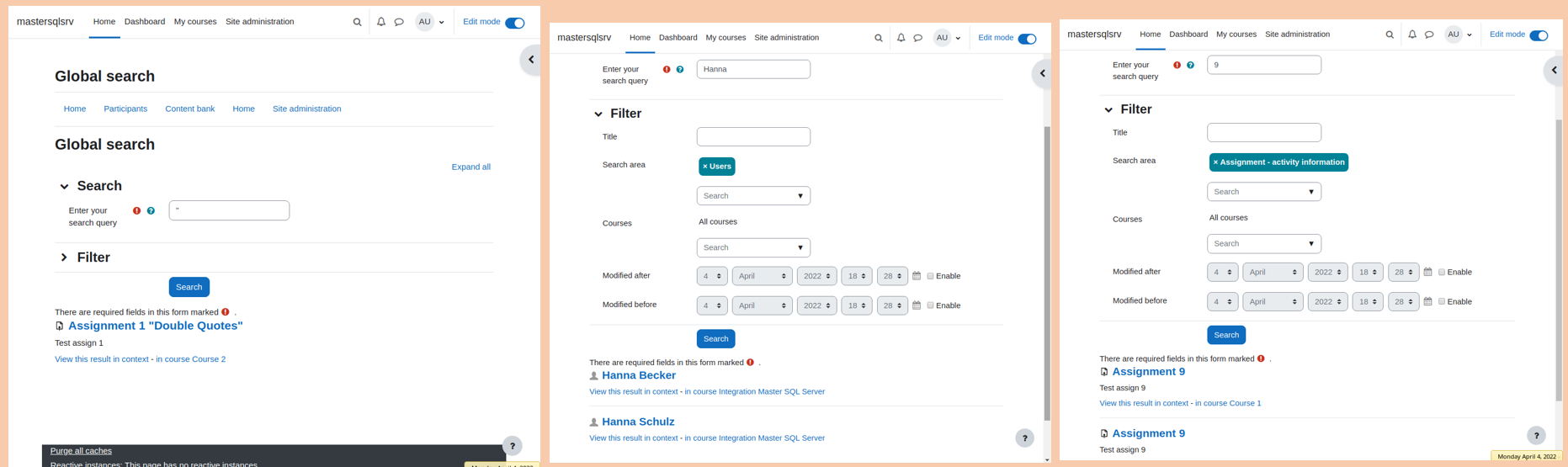Click vertical scrollbar in right window
The height and width of the screenshot is (467, 1568).
[x=1559, y=260]
